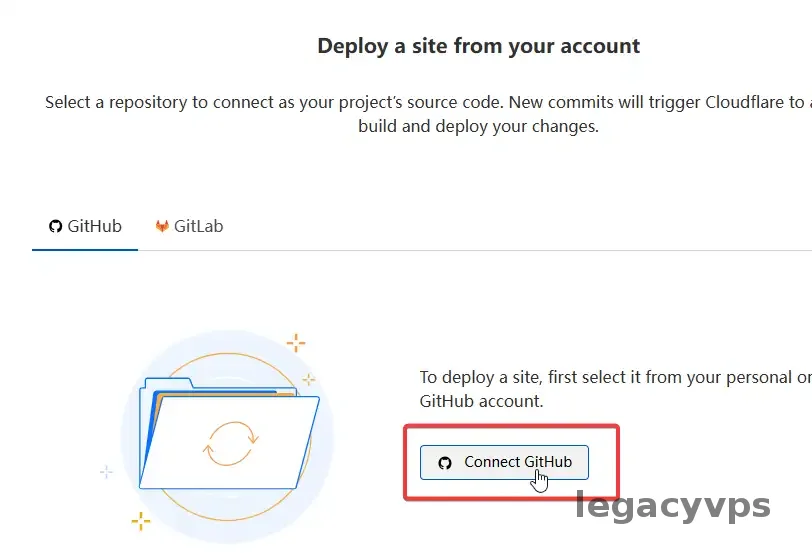The image size is (812, 553).
Task: Click the large orange sparkle above the folder
Action: (x=296, y=344)
